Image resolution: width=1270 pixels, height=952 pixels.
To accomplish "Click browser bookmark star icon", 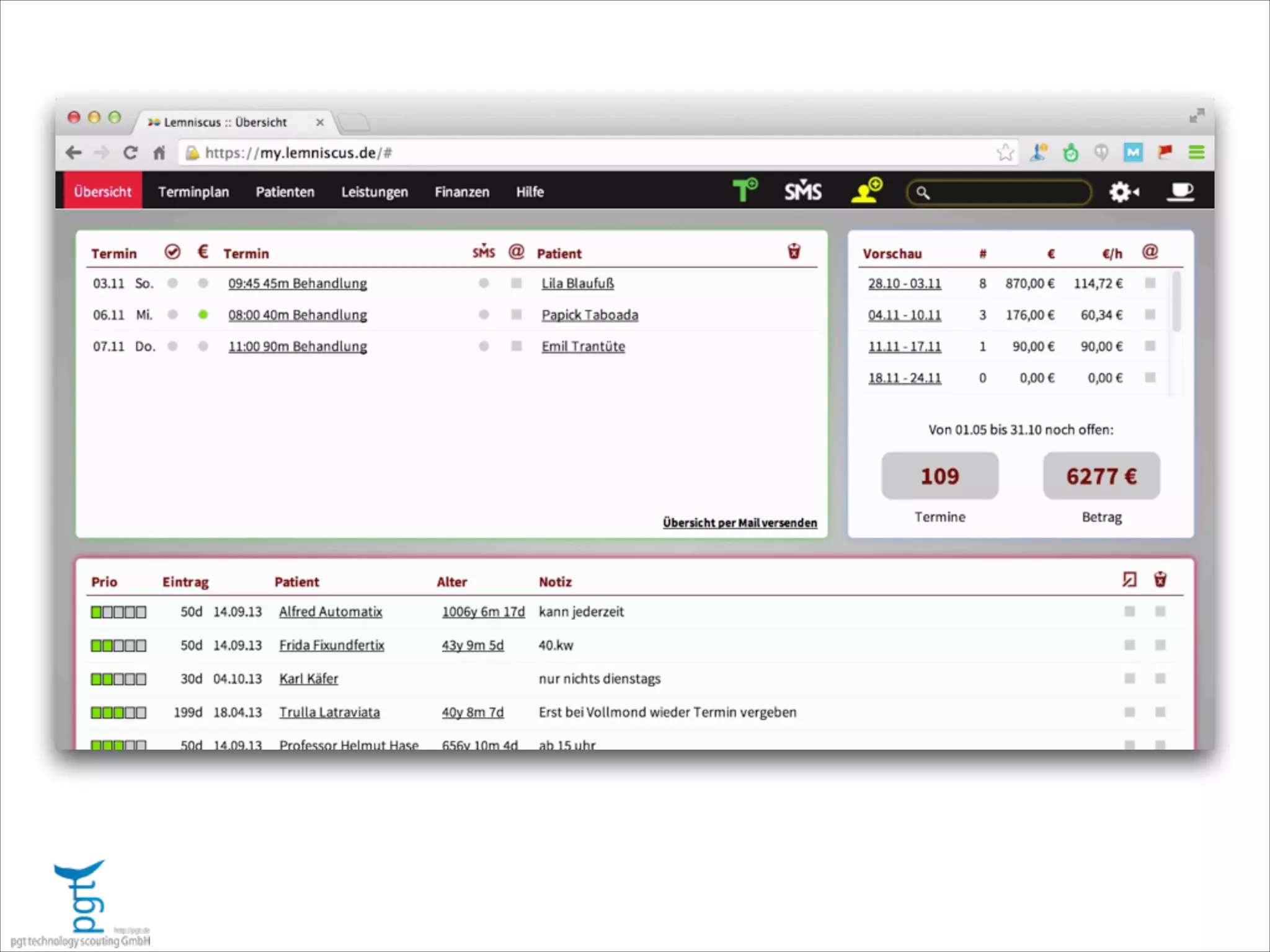I will click(1005, 152).
